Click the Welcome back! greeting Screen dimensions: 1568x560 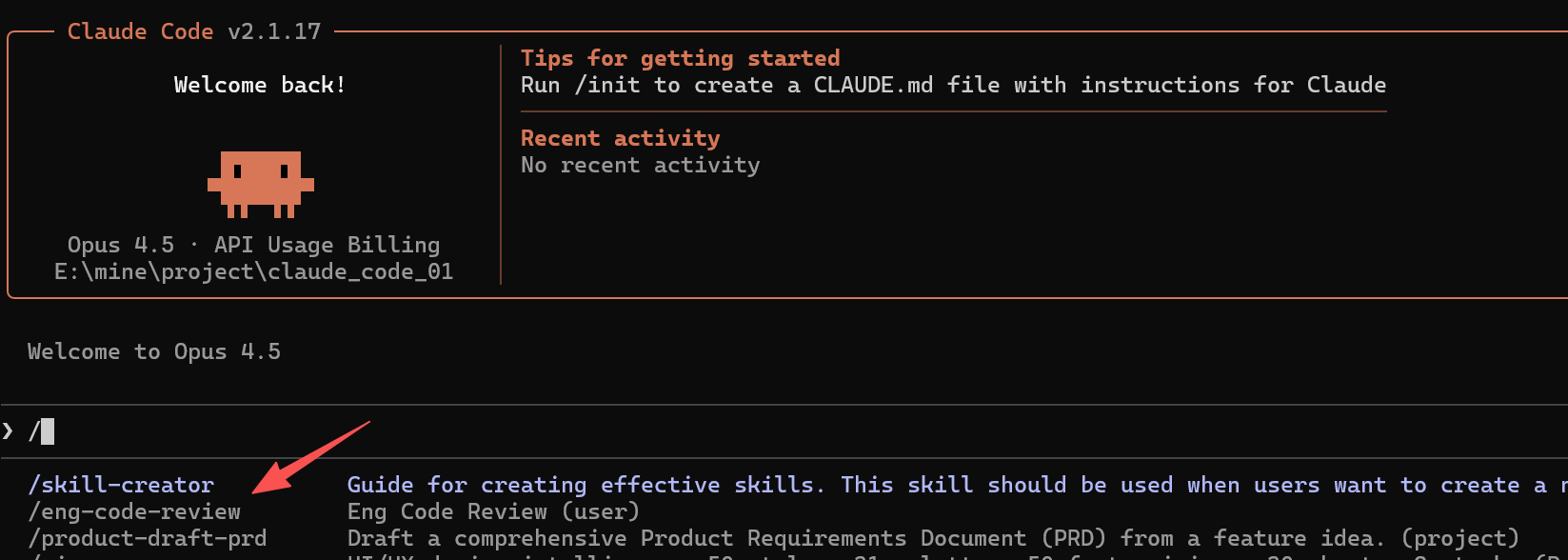click(x=260, y=85)
